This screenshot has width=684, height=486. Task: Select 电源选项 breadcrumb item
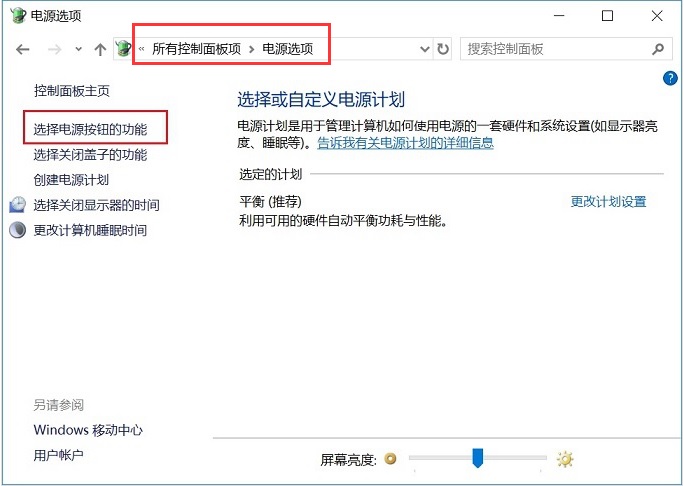tap(289, 48)
